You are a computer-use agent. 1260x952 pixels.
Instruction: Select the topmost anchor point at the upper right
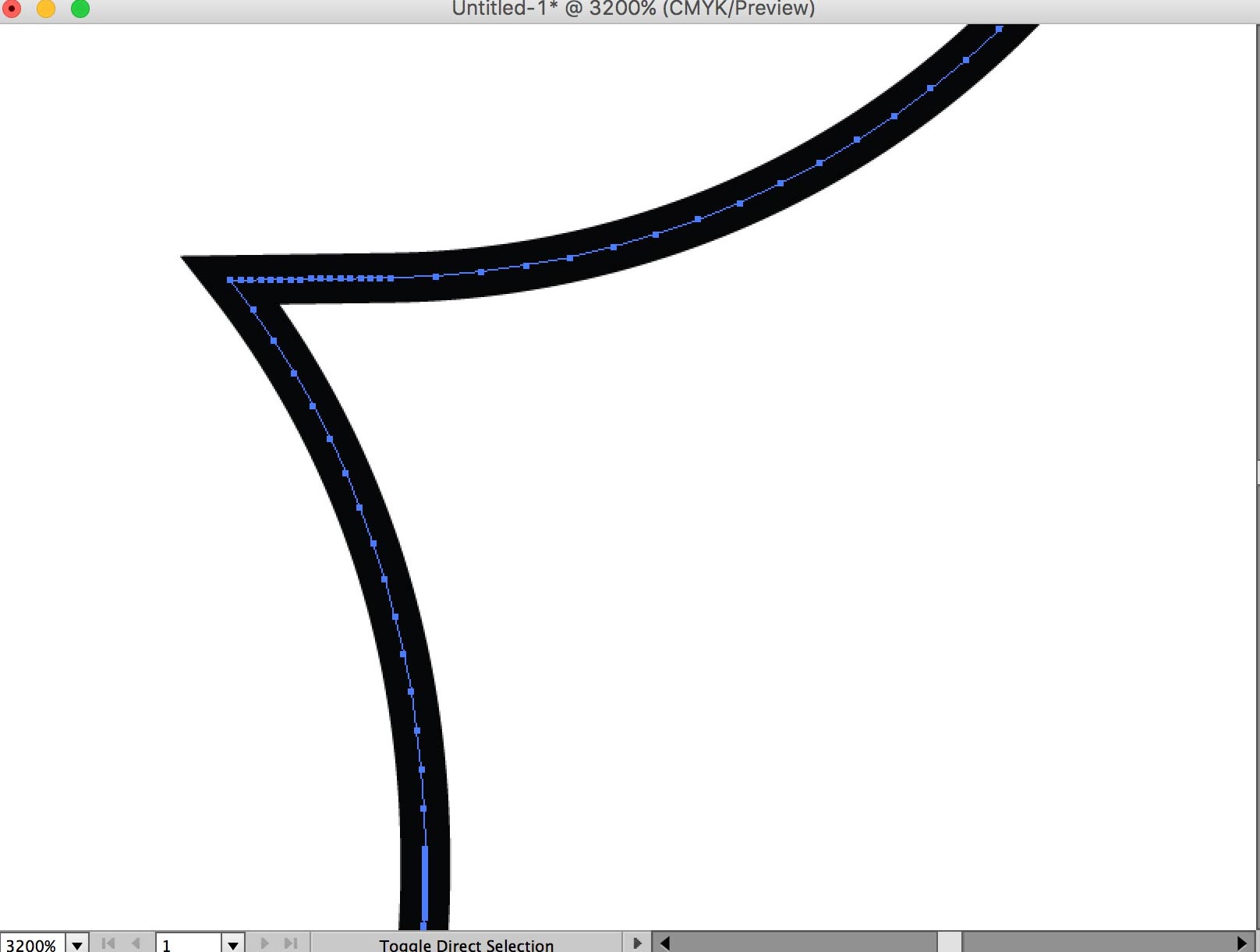tap(999, 30)
